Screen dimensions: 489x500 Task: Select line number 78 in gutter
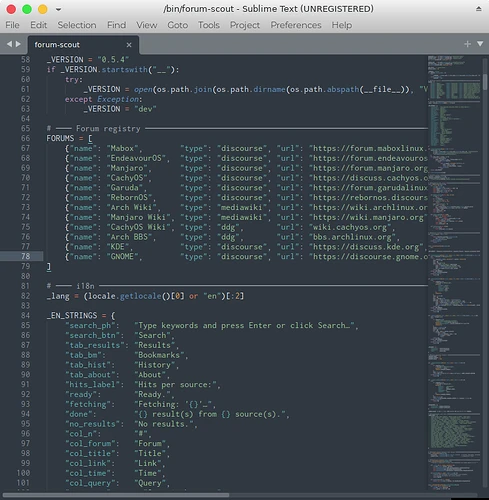pyautogui.click(x=25, y=256)
